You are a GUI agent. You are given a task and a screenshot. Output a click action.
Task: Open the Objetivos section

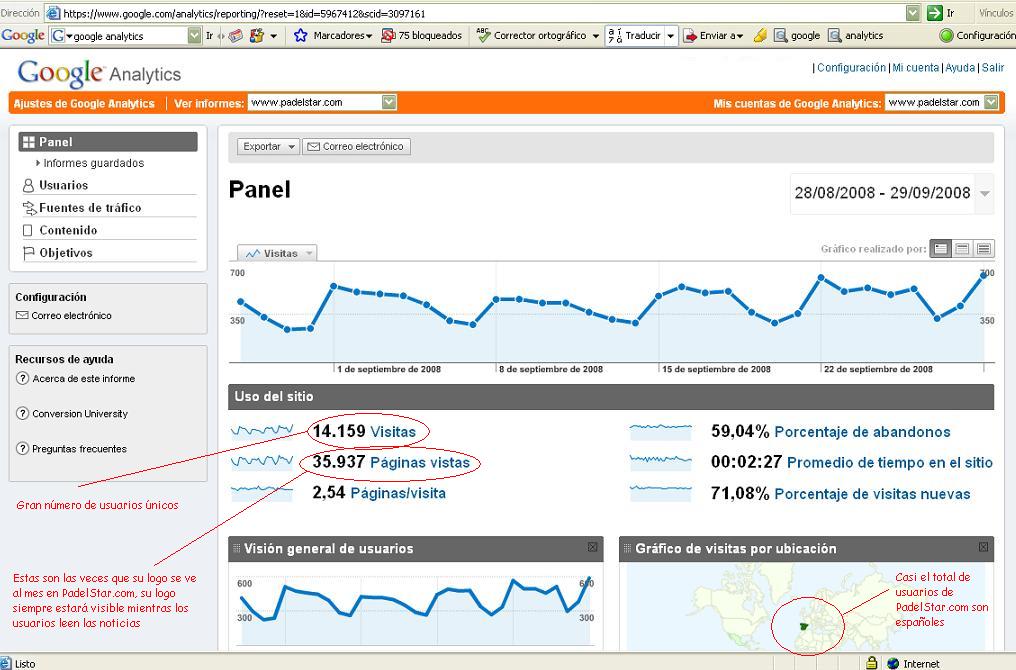pos(65,253)
